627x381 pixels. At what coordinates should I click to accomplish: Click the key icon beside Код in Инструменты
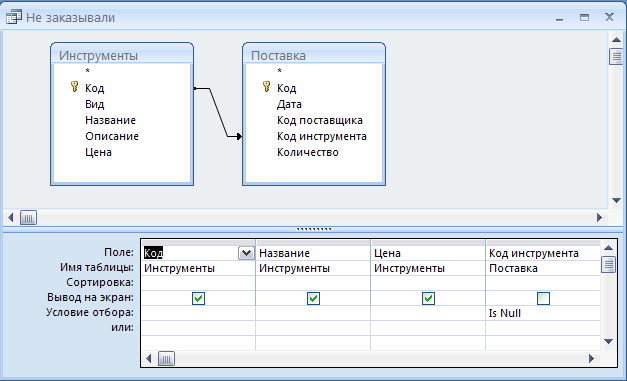(74, 87)
